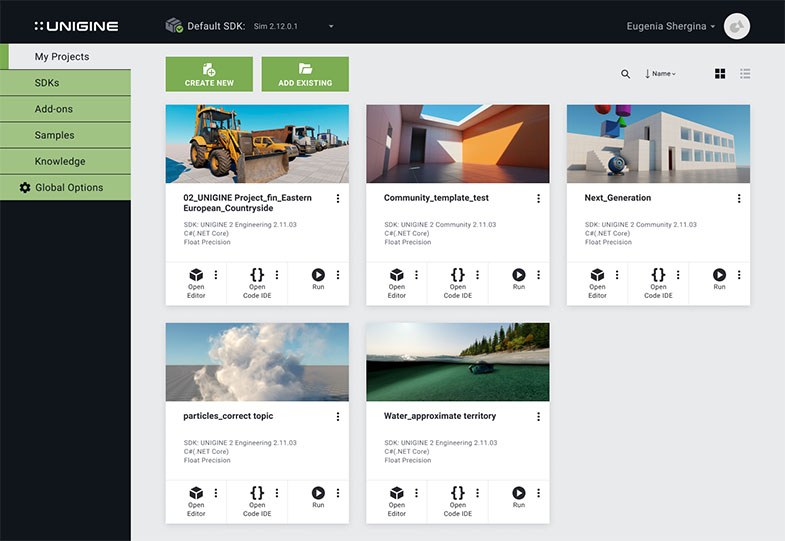Image resolution: width=785 pixels, height=541 pixels.
Task: Select the SDKs sidebar tab
Action: [65, 83]
